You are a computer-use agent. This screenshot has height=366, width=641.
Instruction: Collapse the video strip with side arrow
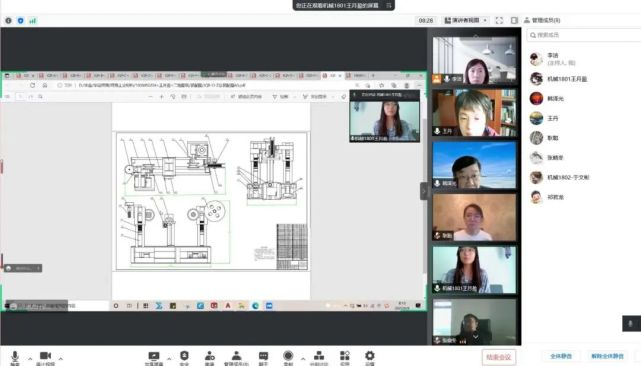[424, 191]
